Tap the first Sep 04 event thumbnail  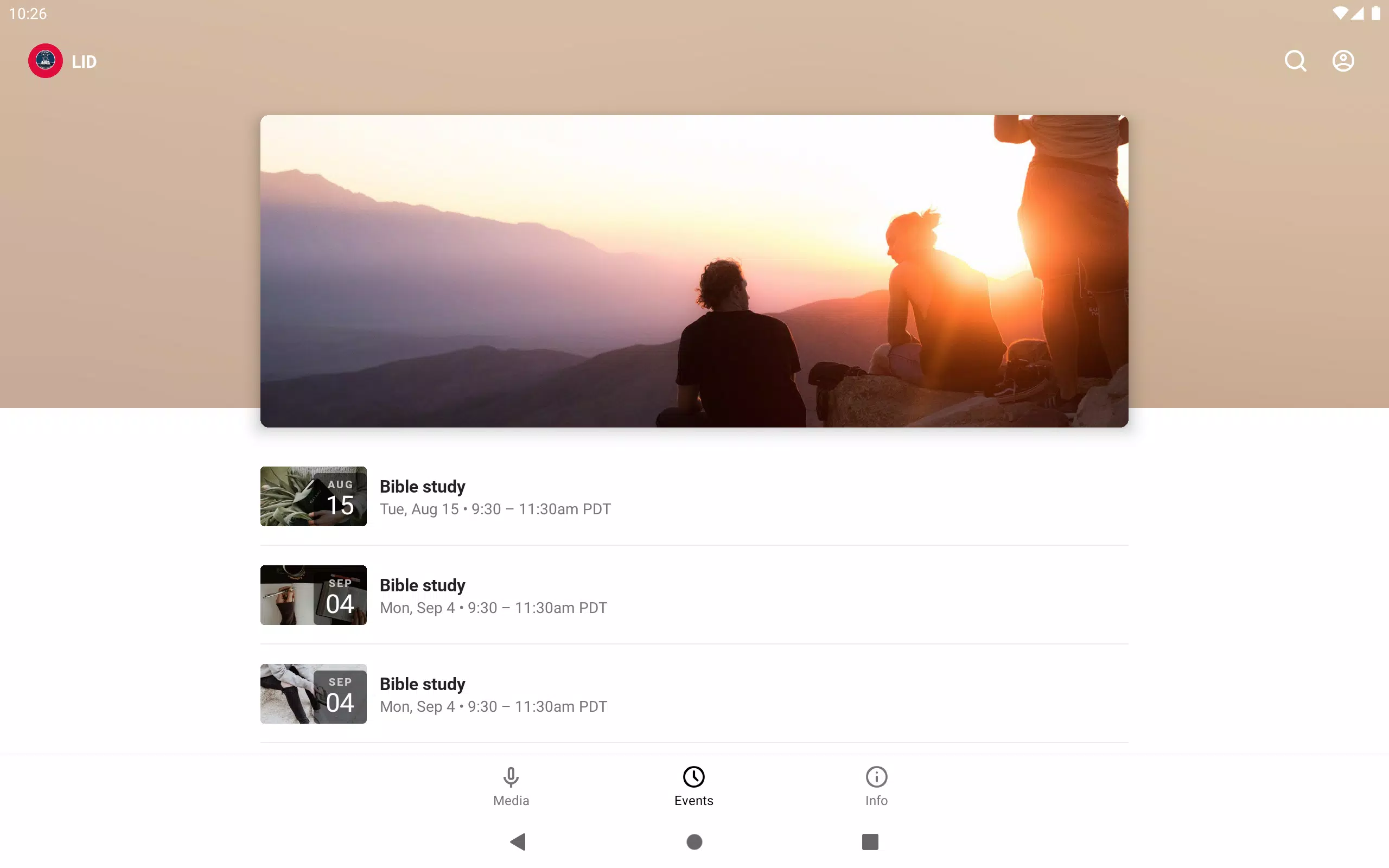(314, 595)
